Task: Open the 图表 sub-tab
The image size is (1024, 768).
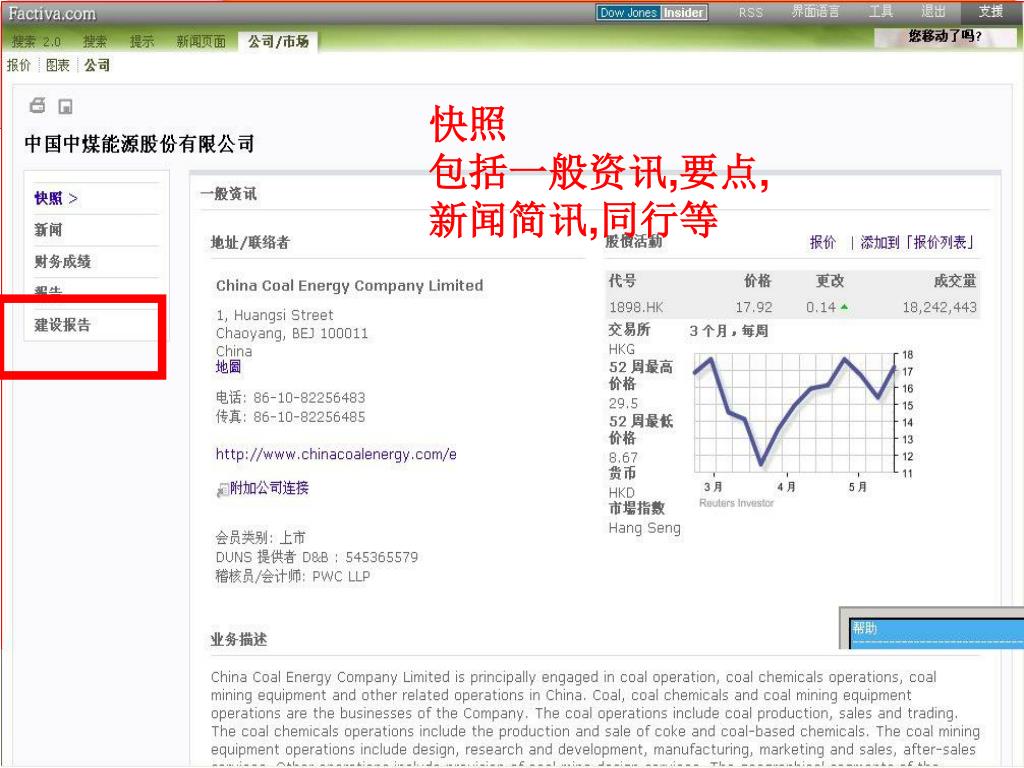Action: [57, 65]
